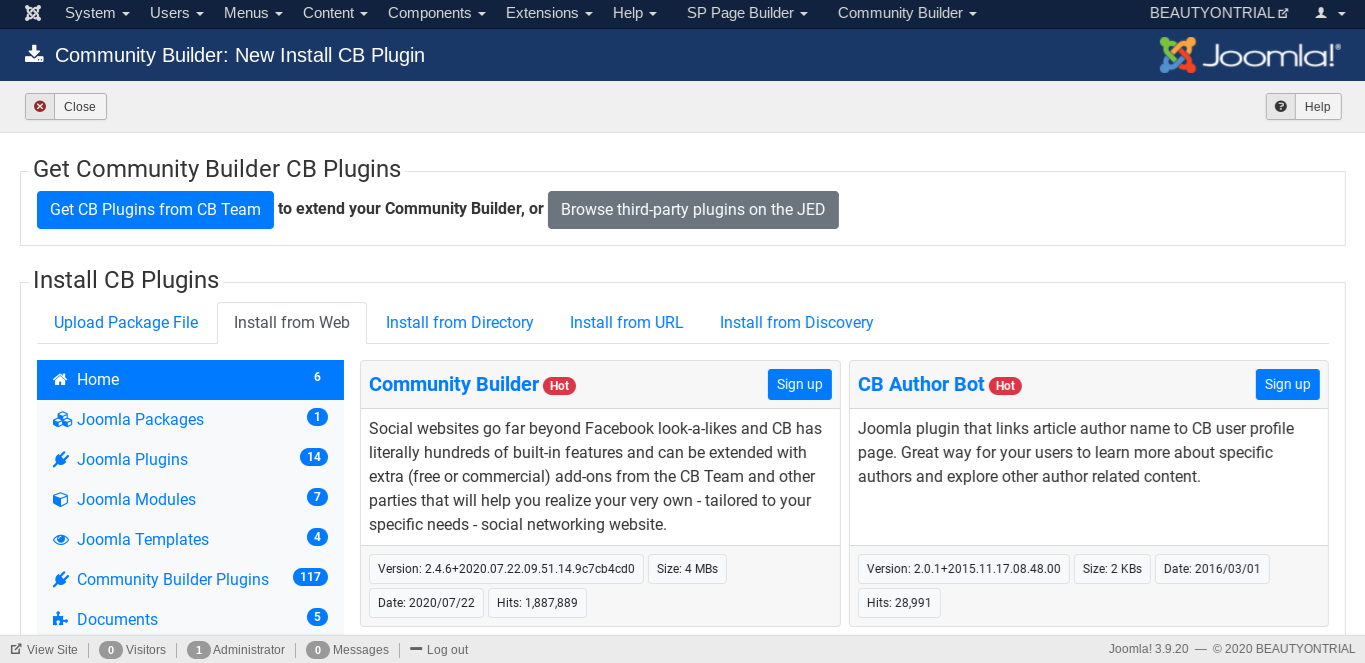Expand the Extensions dropdown
Screen dimensions: 1365x663
(x=549, y=13)
